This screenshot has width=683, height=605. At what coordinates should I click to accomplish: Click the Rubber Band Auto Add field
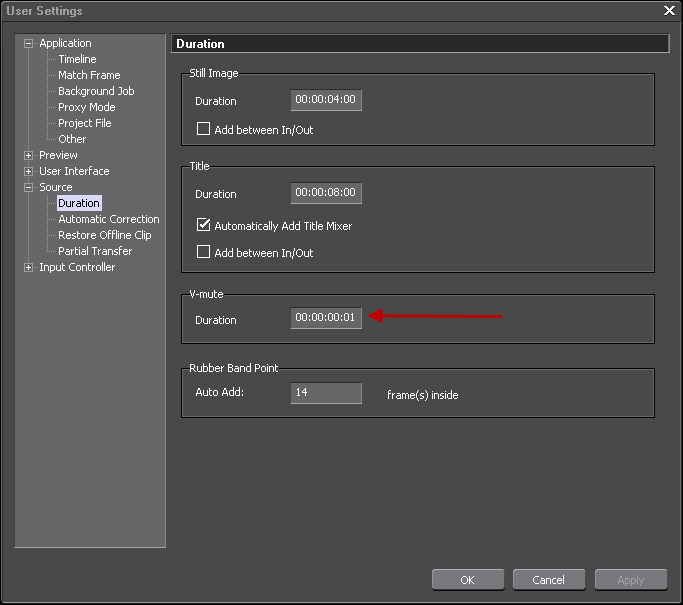pos(326,393)
